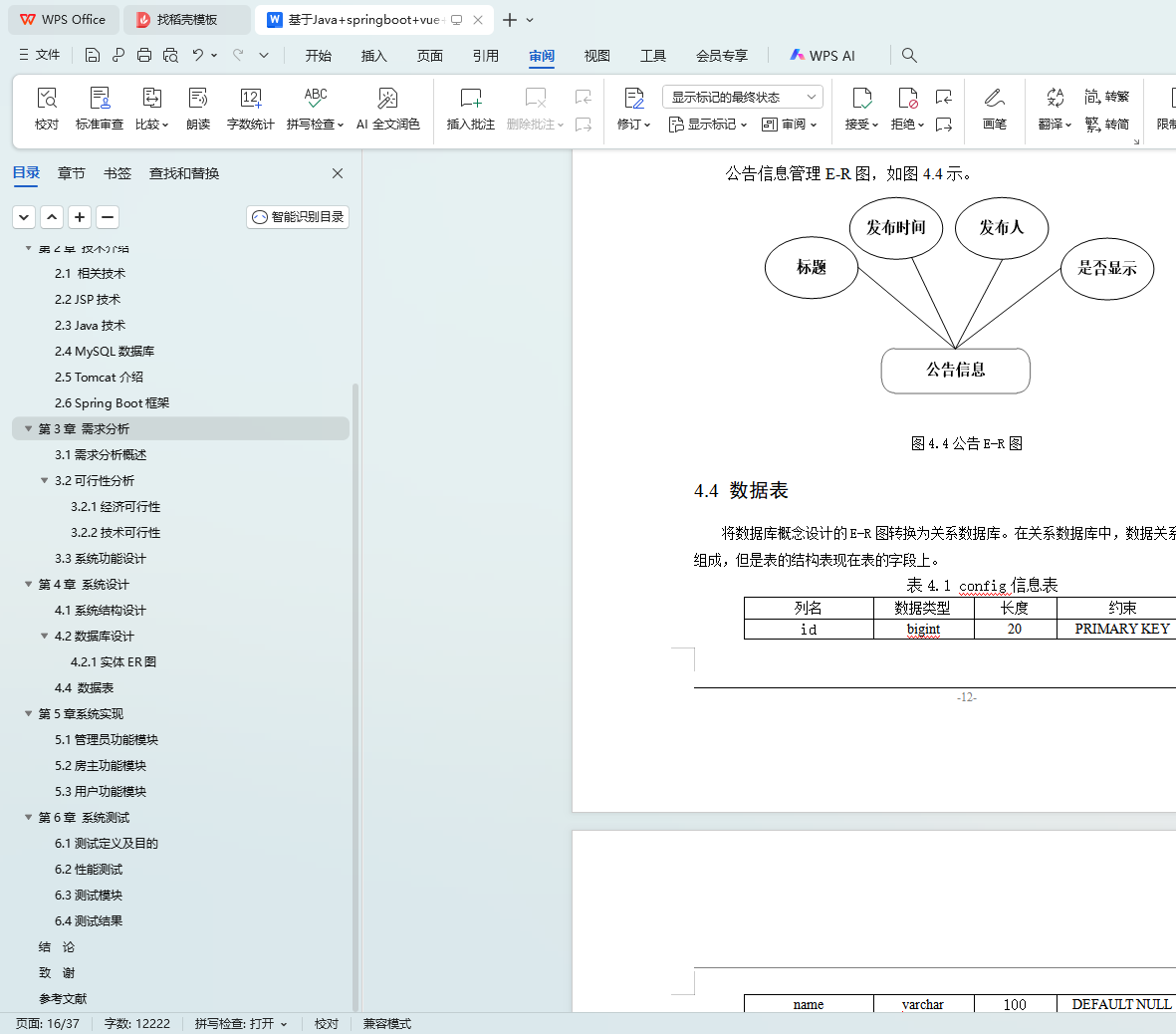Close the navigation pane with X
Image resolution: width=1176 pixels, height=1034 pixels.
click(338, 173)
